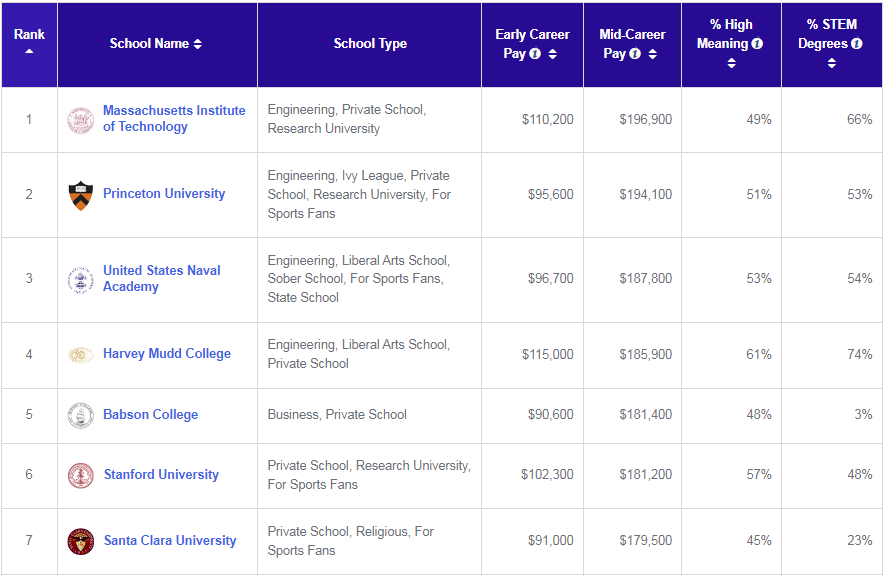The image size is (885, 576).
Task: Sort by % STEM Degrees arrows
Action: tap(832, 63)
